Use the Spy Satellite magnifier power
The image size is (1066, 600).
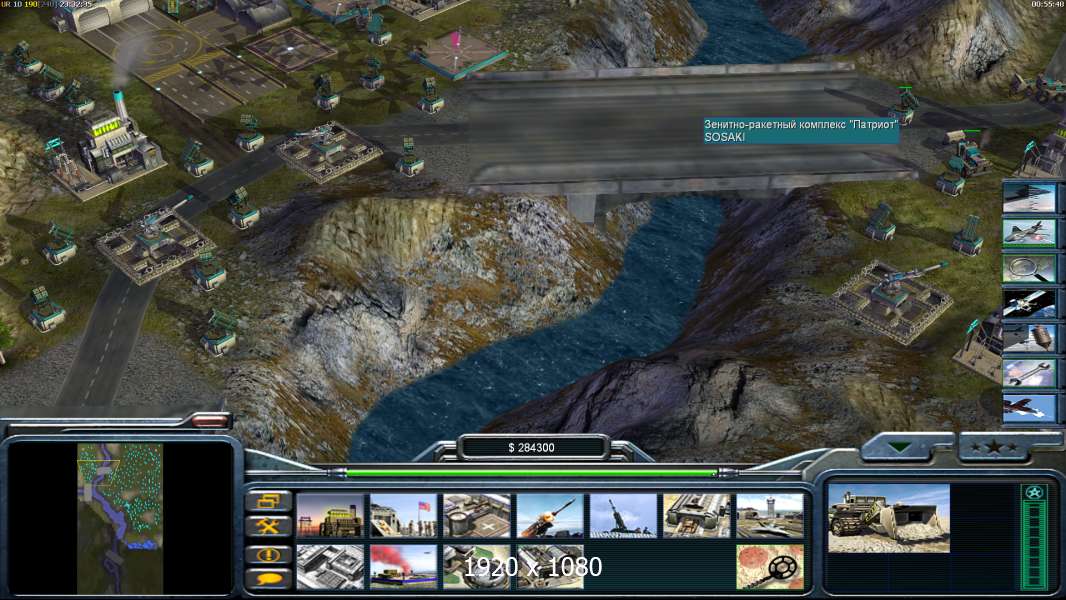(x=1029, y=268)
